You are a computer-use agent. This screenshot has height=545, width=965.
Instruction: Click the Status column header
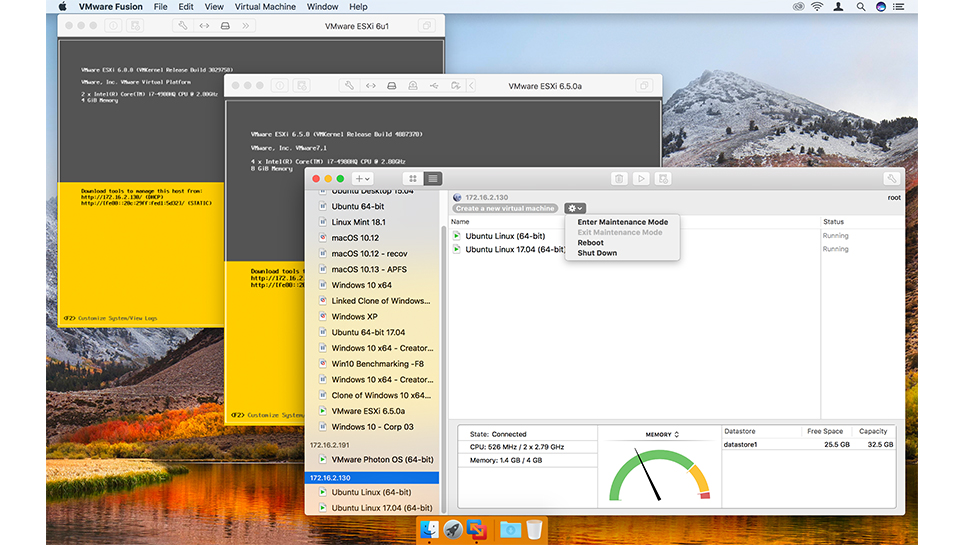point(833,222)
